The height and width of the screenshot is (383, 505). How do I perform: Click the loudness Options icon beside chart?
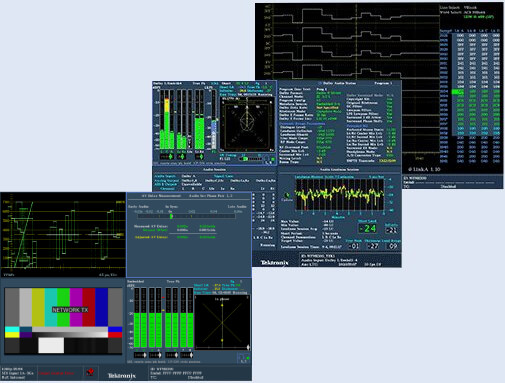click(x=287, y=197)
